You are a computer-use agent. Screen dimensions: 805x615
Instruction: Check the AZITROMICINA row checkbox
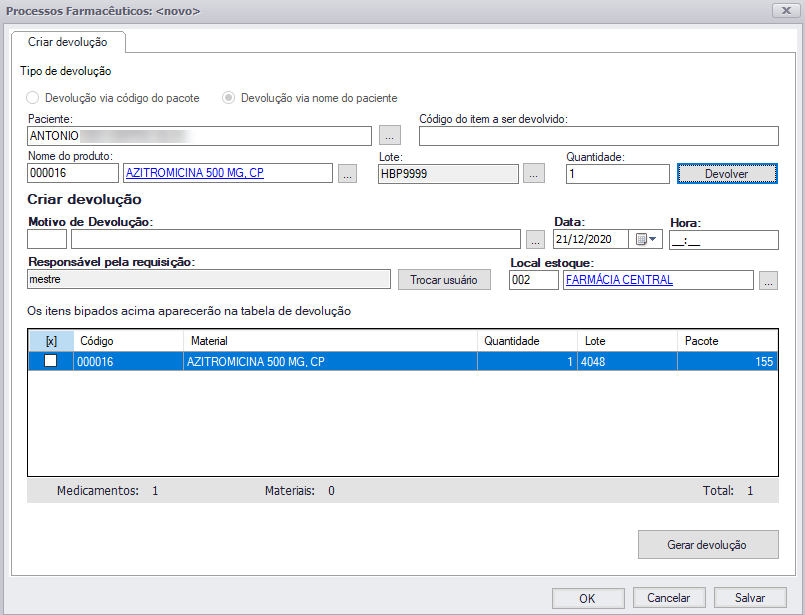click(50, 361)
